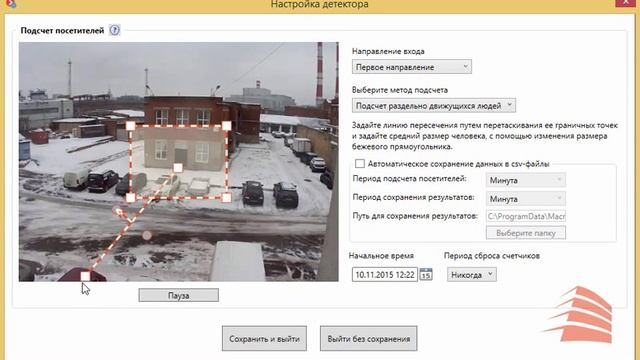Image resolution: width=640 pixels, height=360 pixels.
Task: Enable automatic saving to csv files checkbox
Action: click(360, 164)
